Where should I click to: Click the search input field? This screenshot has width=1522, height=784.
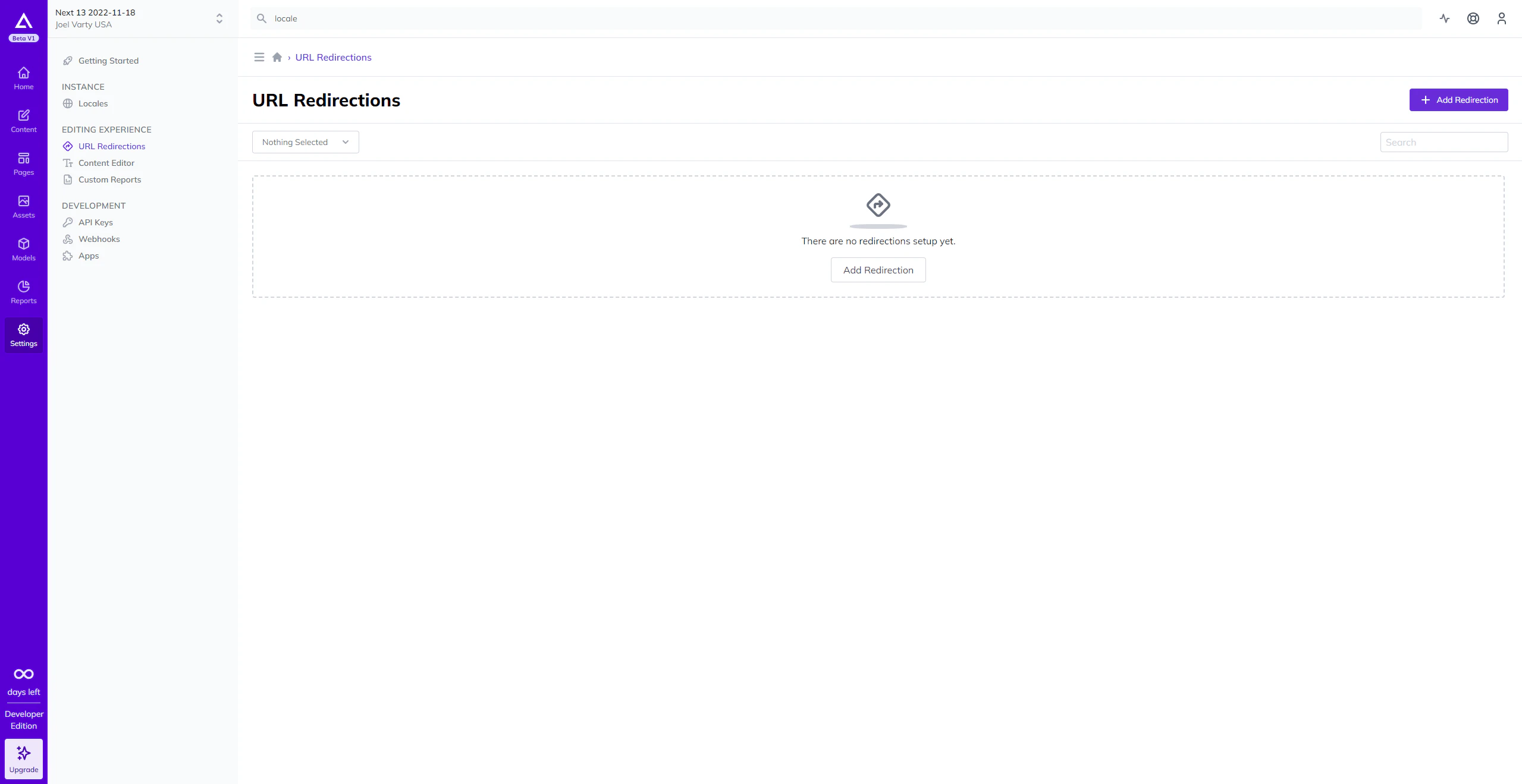[1444, 141]
